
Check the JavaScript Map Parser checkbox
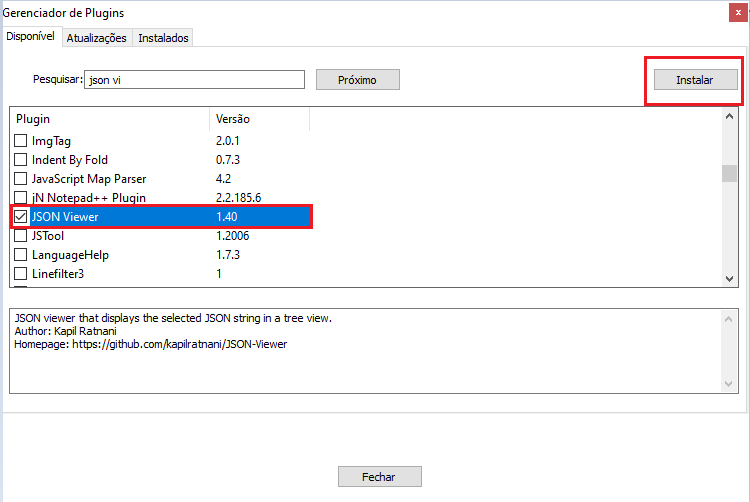[20, 179]
